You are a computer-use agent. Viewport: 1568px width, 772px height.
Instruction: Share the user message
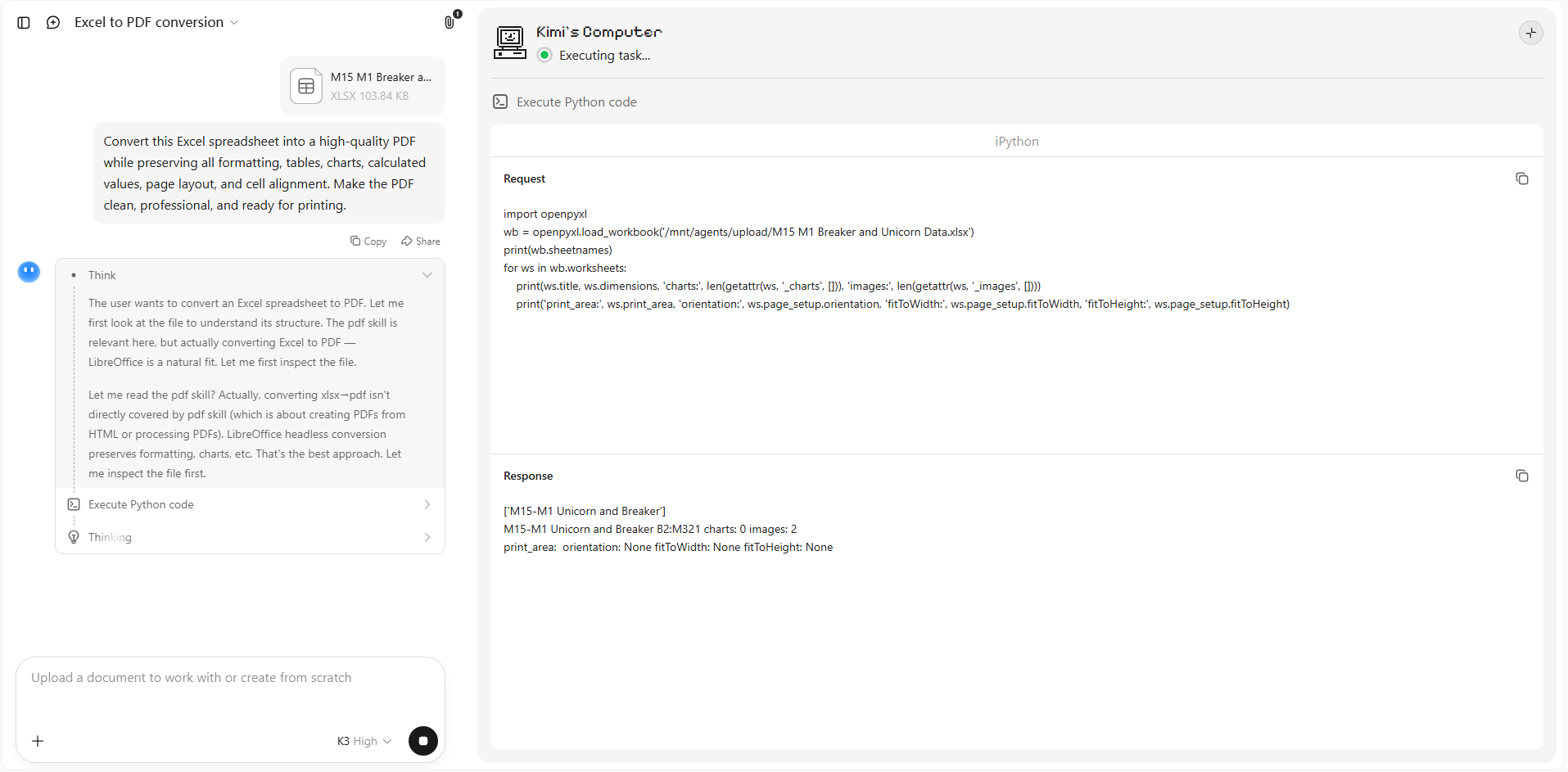click(x=421, y=241)
